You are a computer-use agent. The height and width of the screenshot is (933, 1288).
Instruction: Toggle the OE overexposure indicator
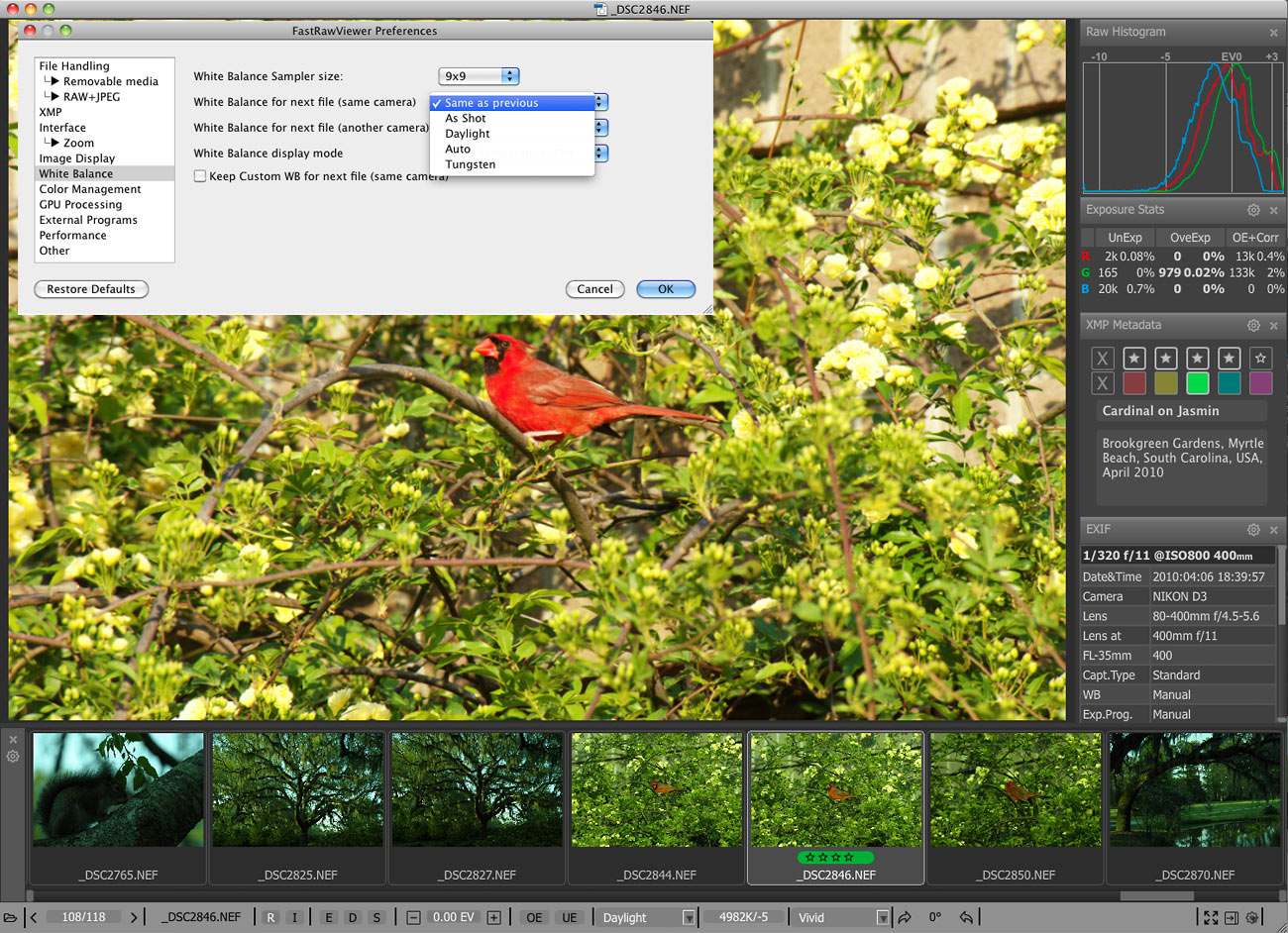coord(534,918)
